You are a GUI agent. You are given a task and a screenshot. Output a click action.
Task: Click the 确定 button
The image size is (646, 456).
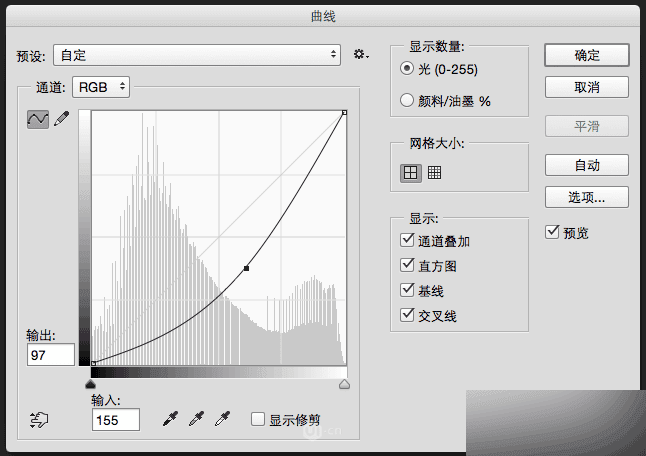click(587, 55)
